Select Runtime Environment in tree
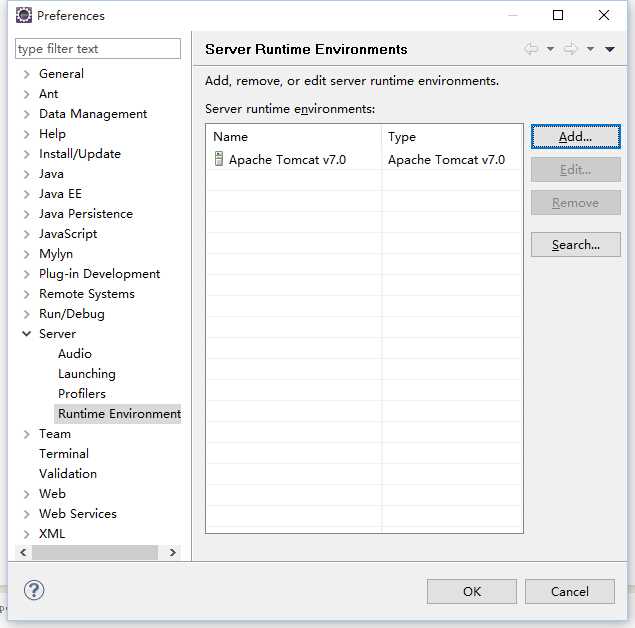The image size is (635, 628). (118, 413)
